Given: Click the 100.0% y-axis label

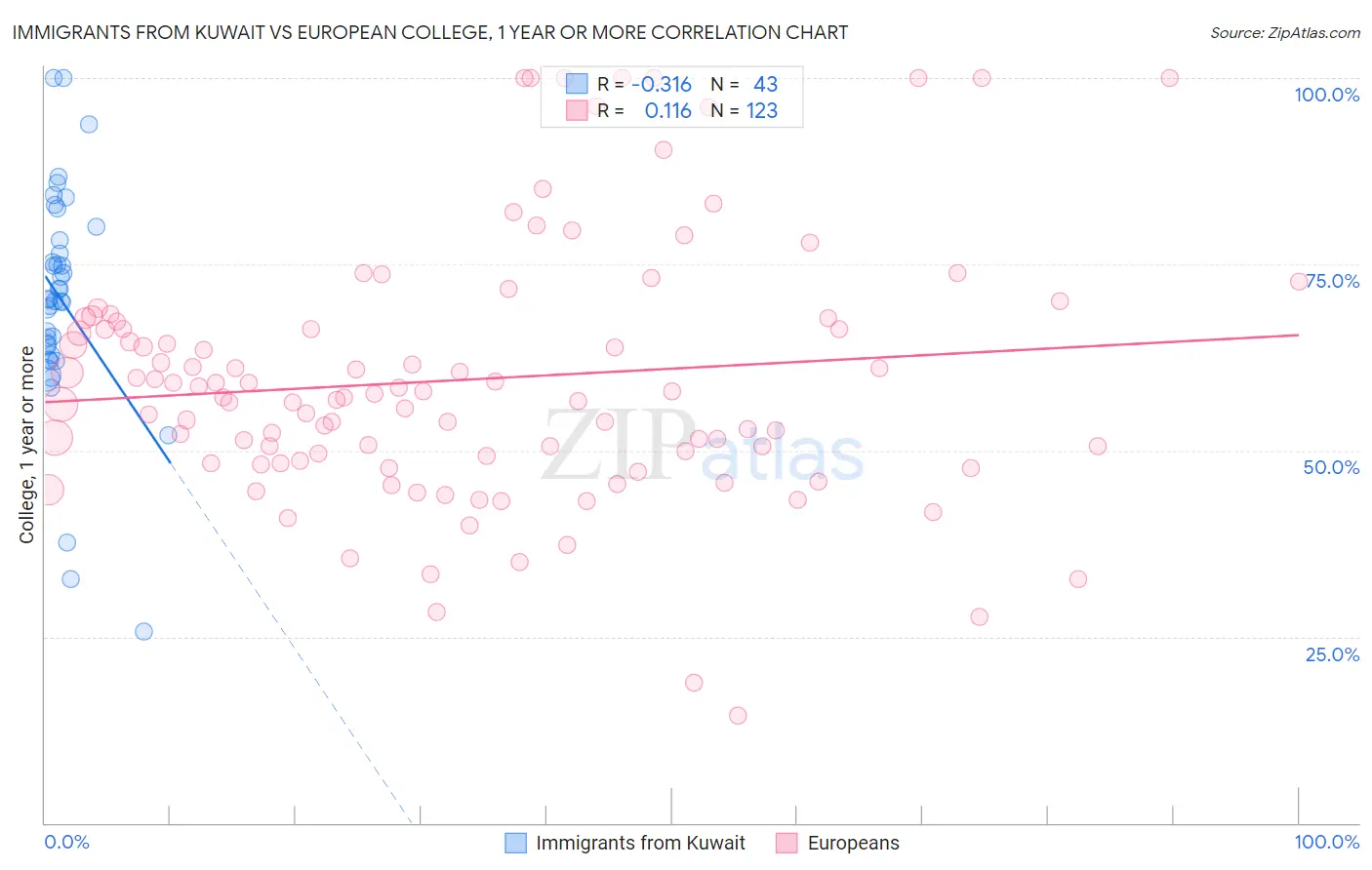Looking at the screenshot, I should coord(1327,95).
